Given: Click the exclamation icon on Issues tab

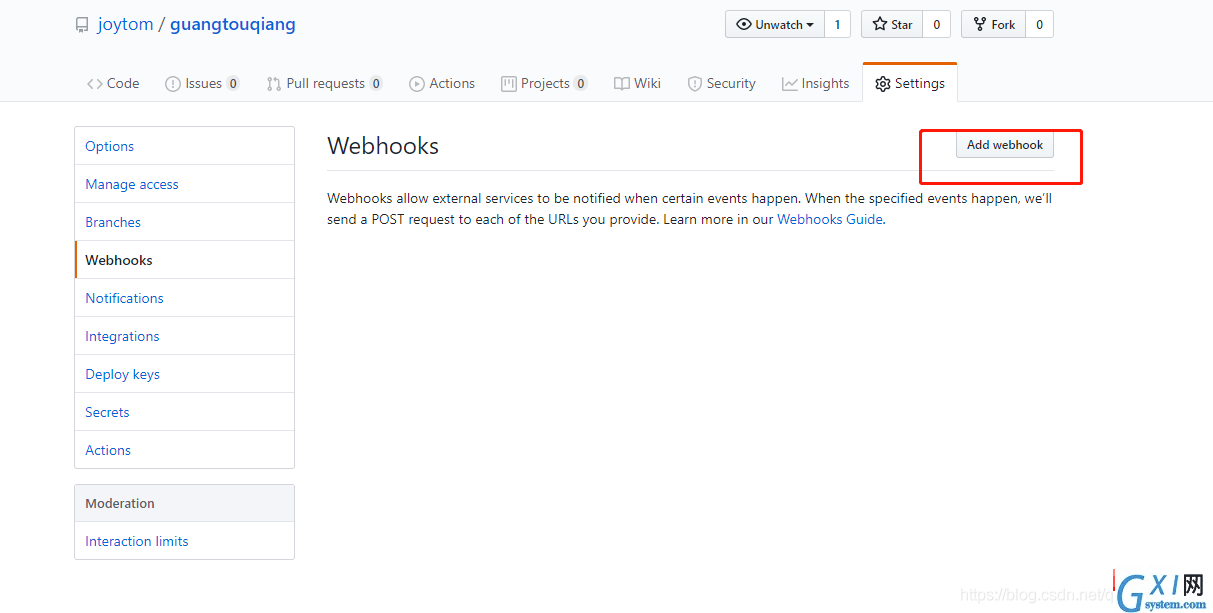Looking at the screenshot, I should coord(173,84).
